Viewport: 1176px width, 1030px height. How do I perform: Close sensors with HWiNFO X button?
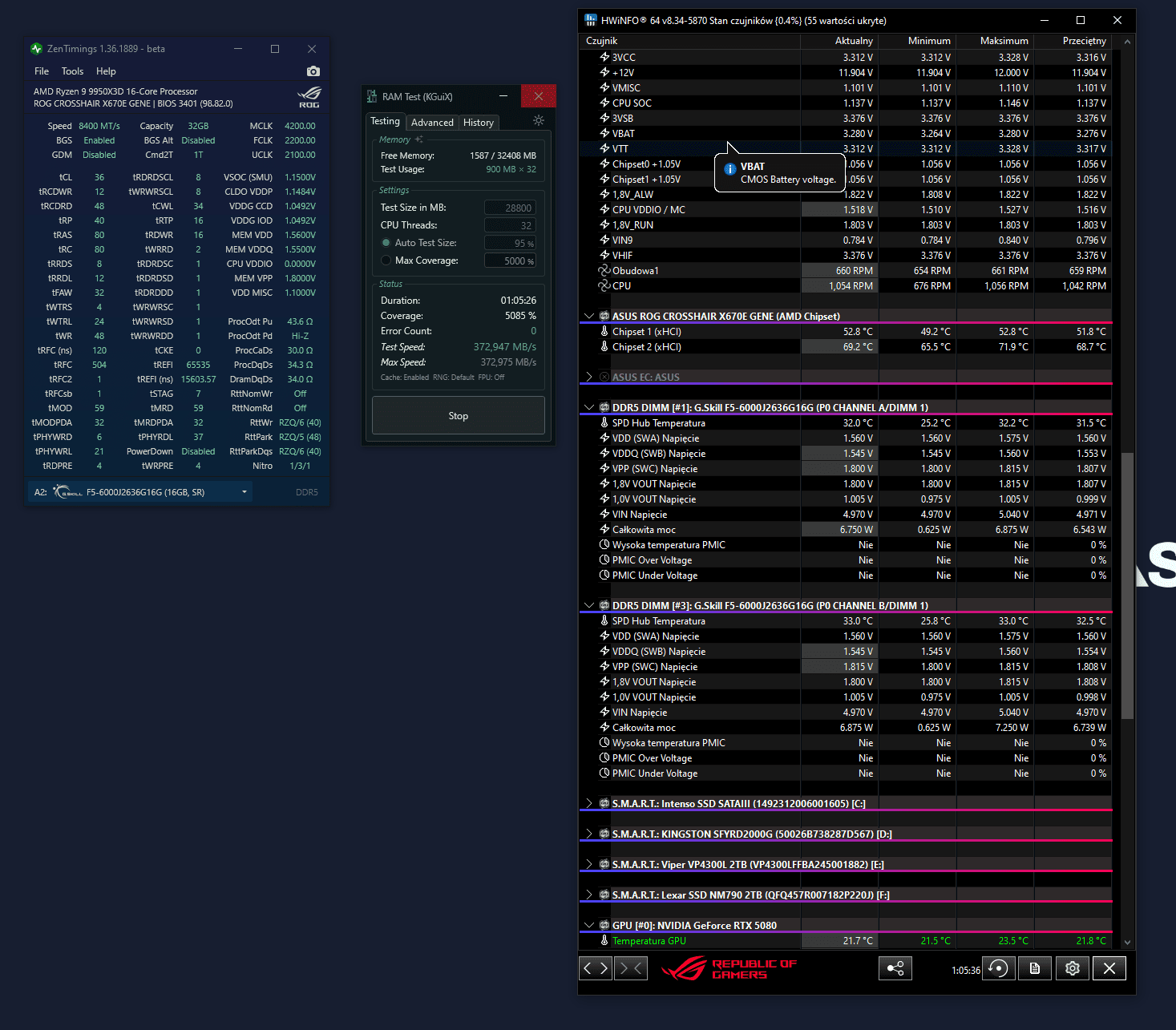point(1109,968)
